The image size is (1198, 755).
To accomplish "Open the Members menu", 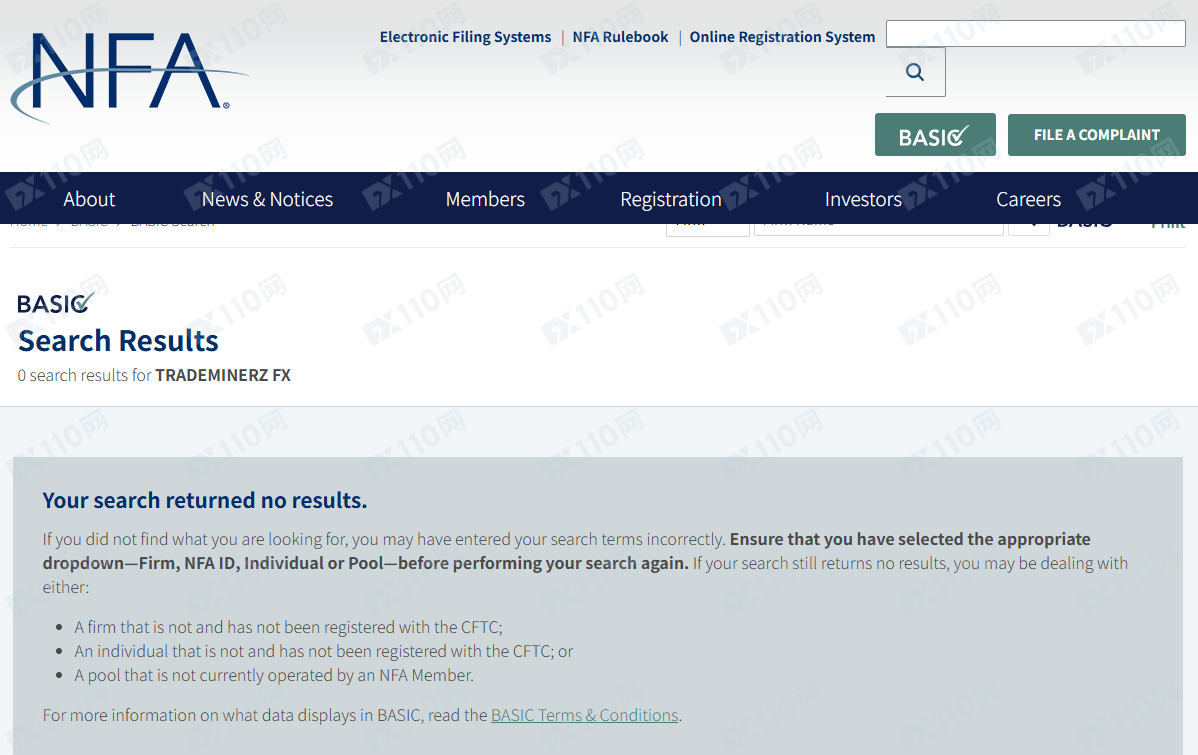I will tap(485, 199).
